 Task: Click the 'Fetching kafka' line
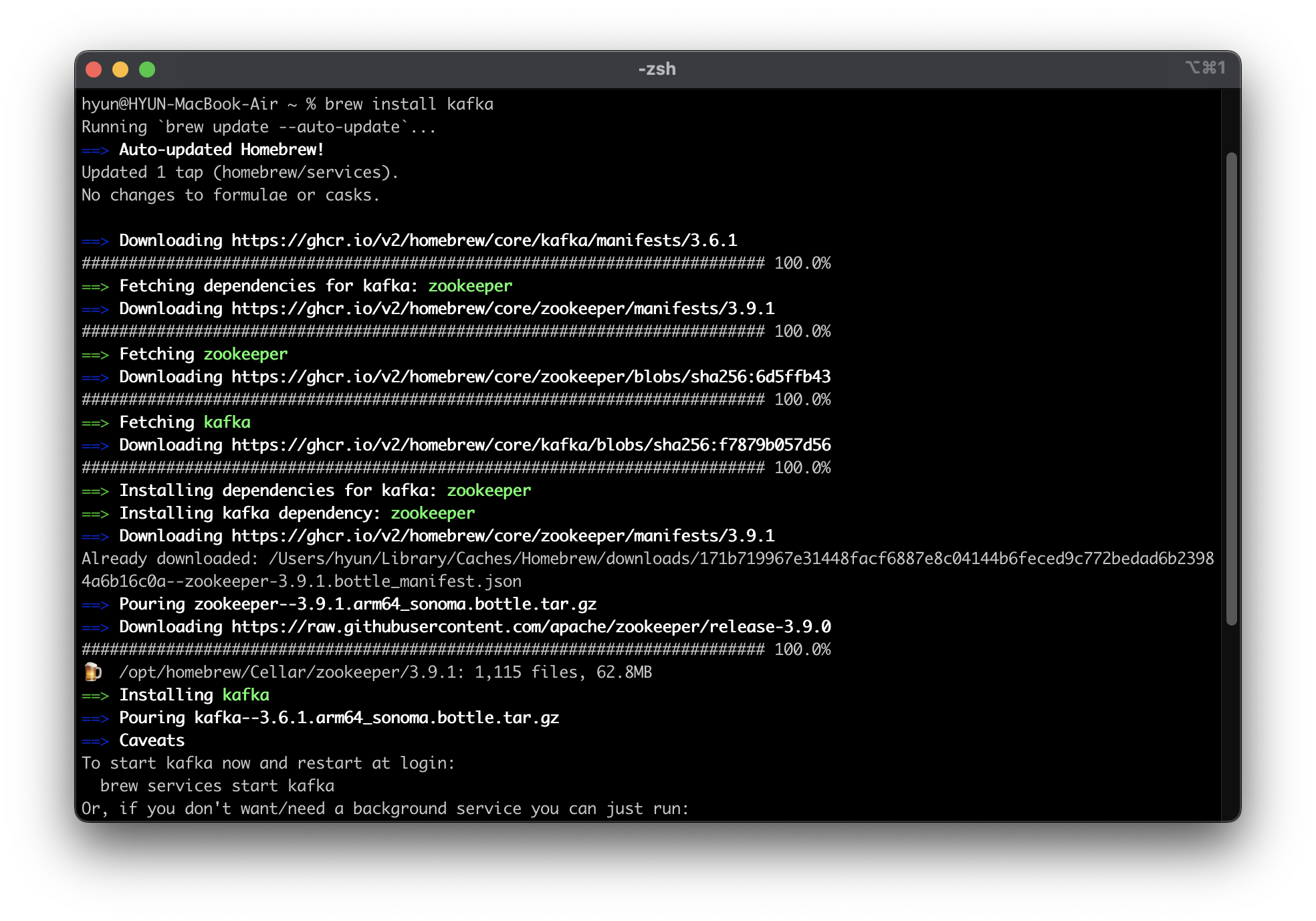pyautogui.click(x=166, y=422)
